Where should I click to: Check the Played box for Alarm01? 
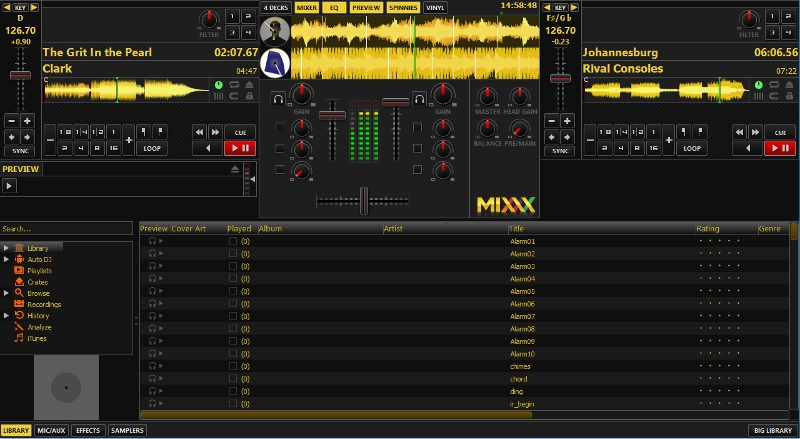pyautogui.click(x=233, y=241)
